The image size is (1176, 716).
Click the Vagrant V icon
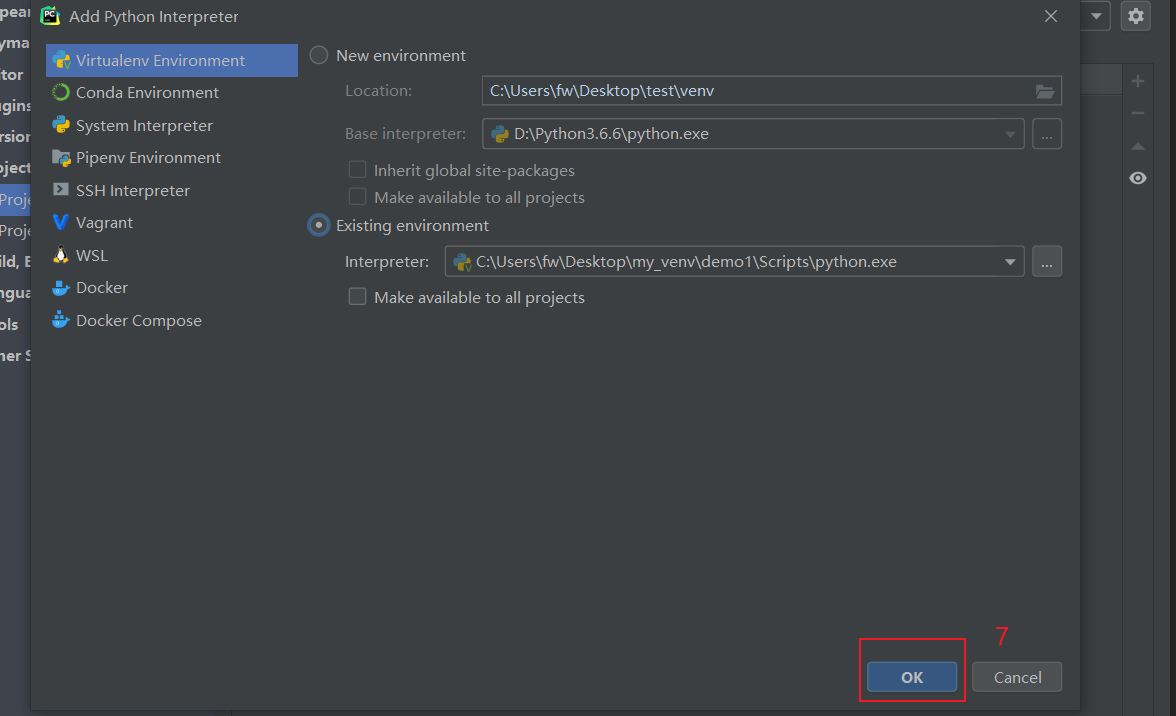tap(61, 223)
